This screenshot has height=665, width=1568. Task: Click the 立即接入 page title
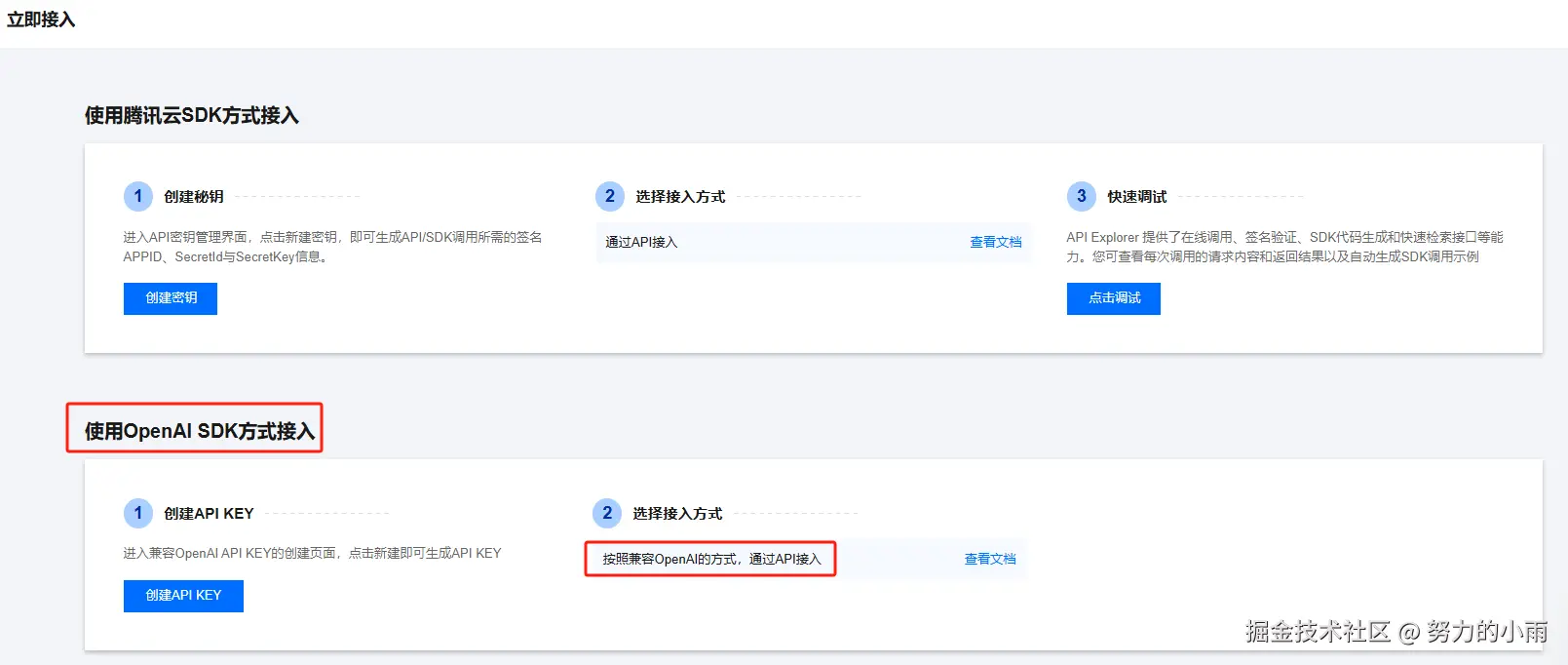tap(41, 20)
